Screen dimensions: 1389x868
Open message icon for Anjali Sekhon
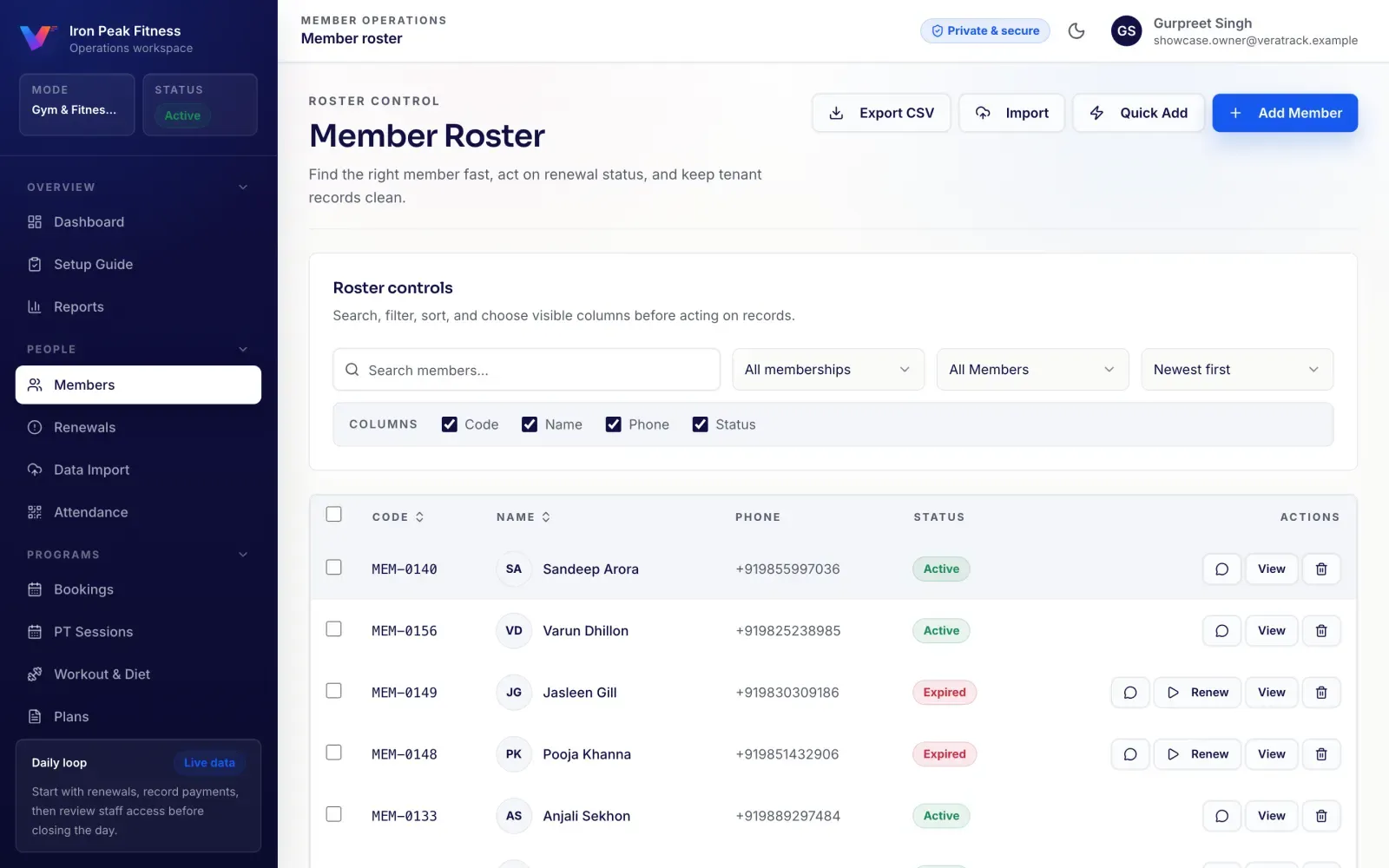(1221, 816)
